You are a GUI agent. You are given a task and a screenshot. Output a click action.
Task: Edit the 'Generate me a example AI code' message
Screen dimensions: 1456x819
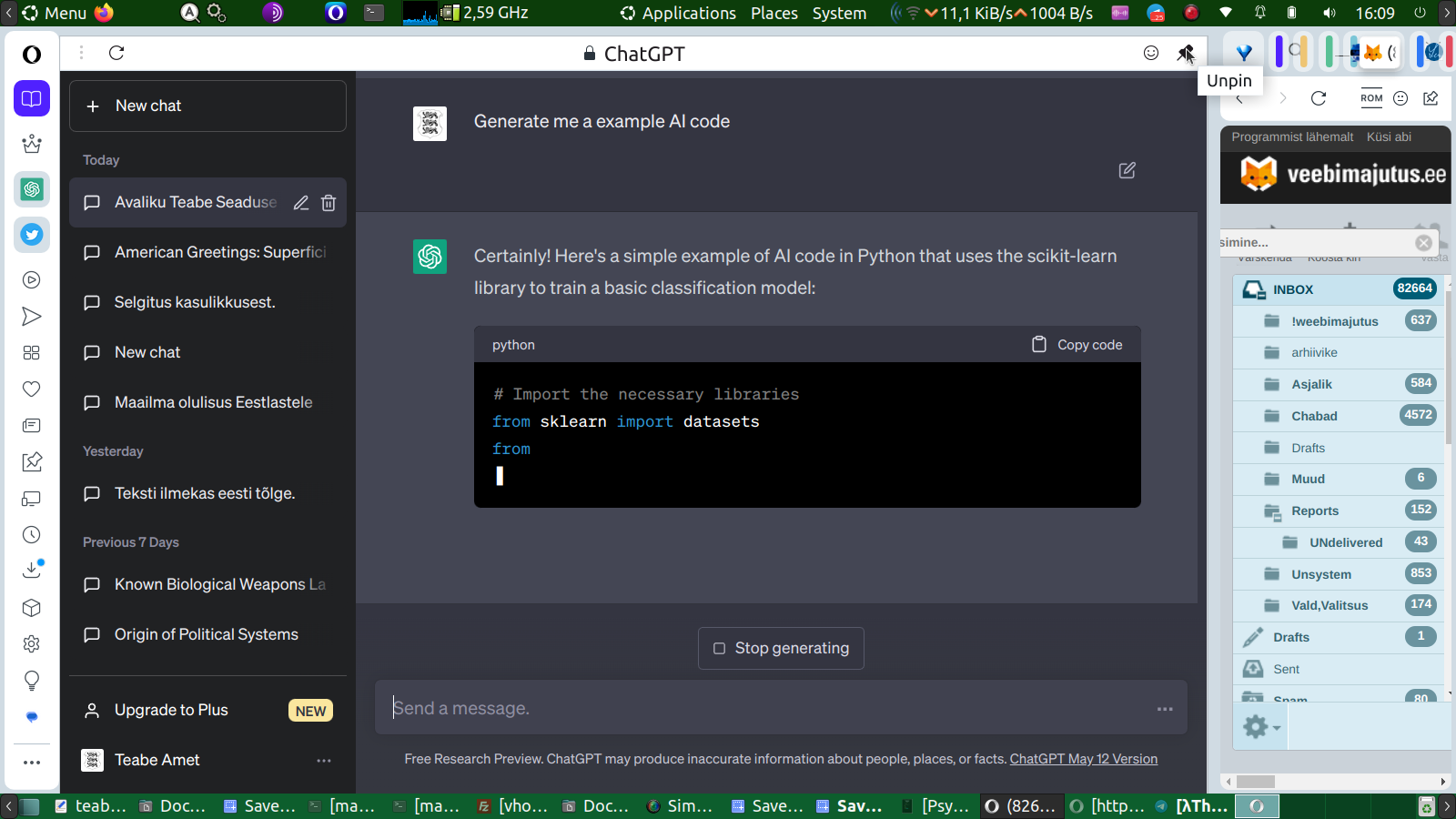pyautogui.click(x=1127, y=170)
